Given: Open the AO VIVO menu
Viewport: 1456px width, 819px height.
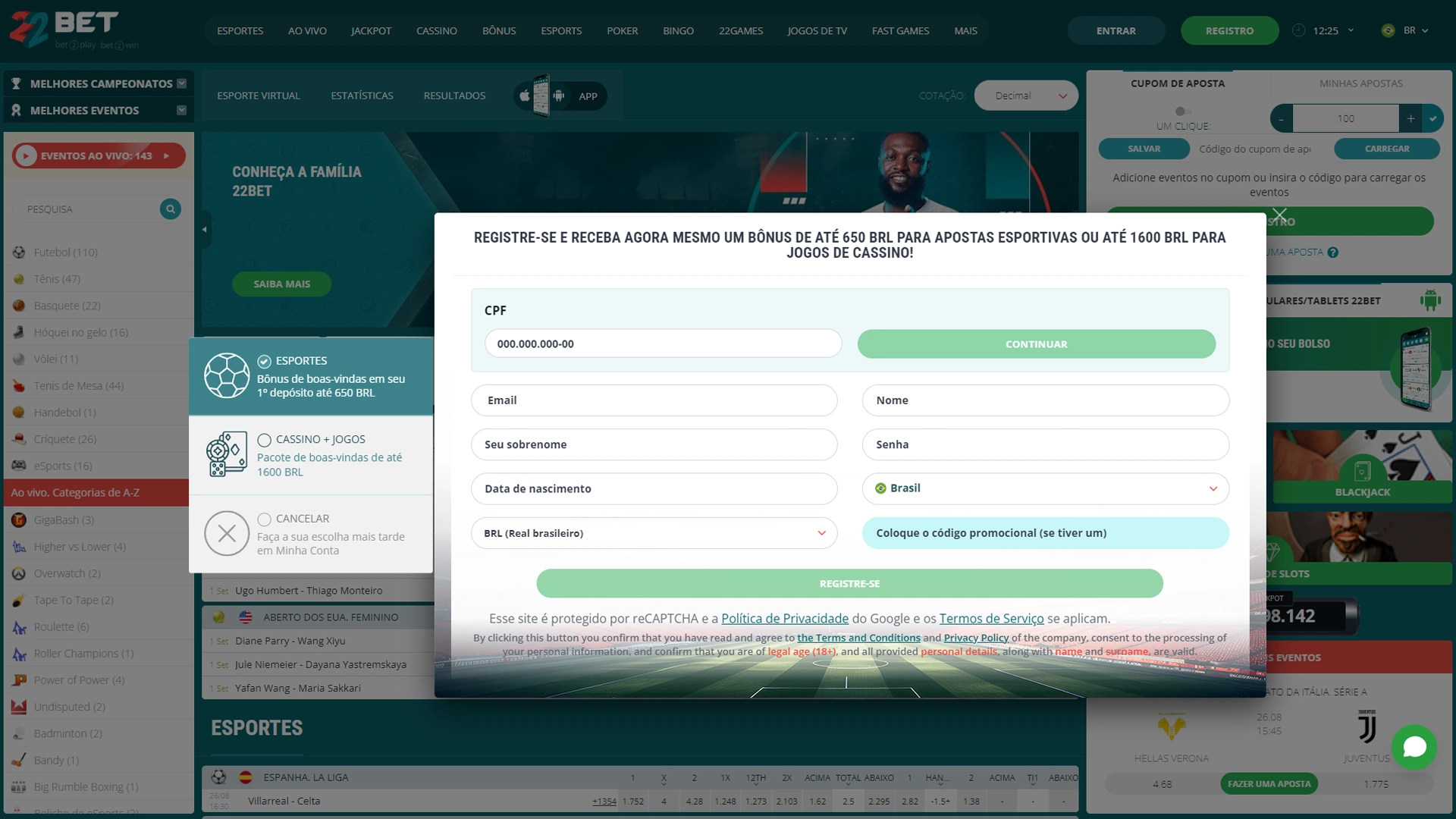Looking at the screenshot, I should coord(307,30).
